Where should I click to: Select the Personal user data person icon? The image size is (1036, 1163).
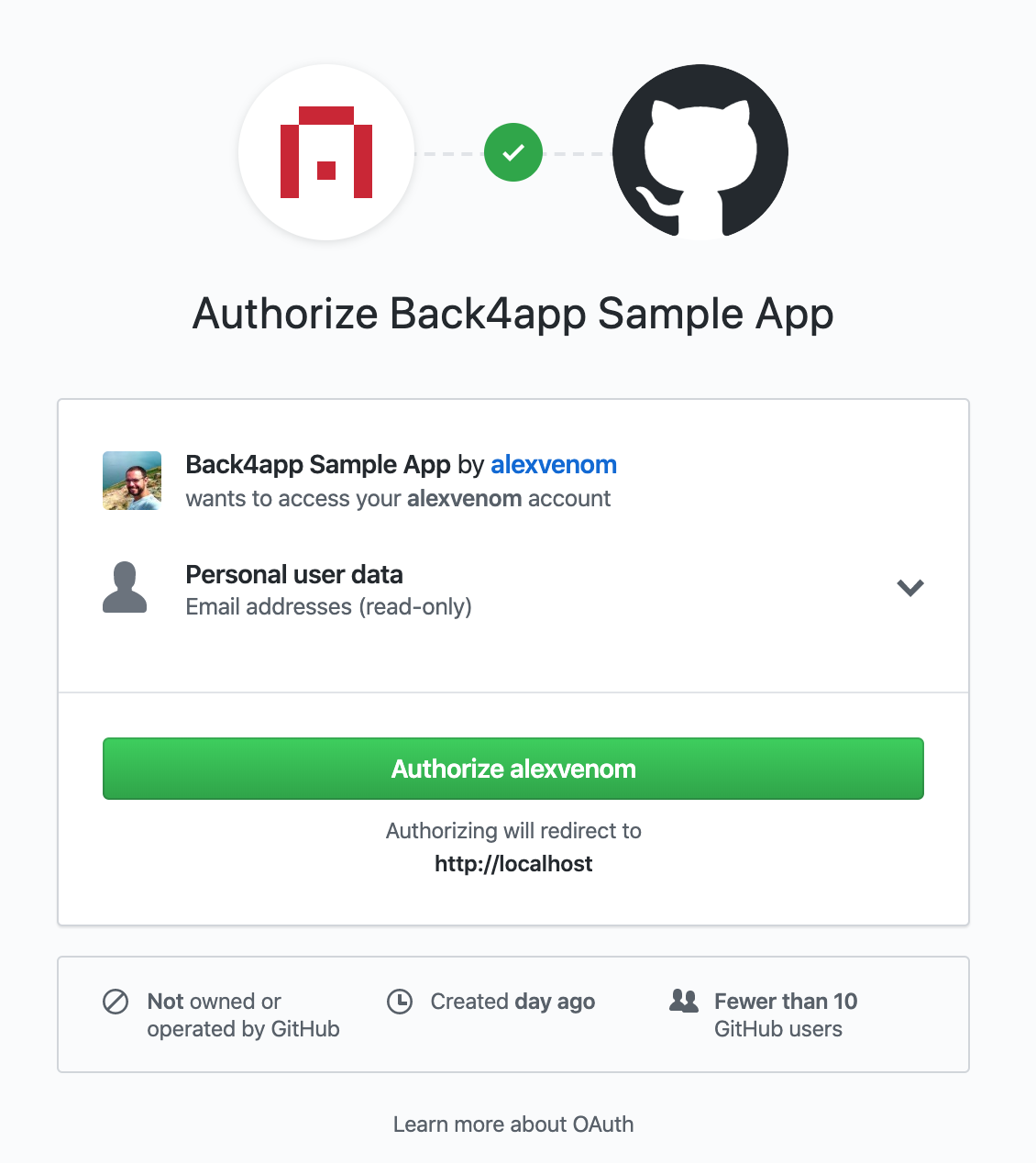click(127, 588)
